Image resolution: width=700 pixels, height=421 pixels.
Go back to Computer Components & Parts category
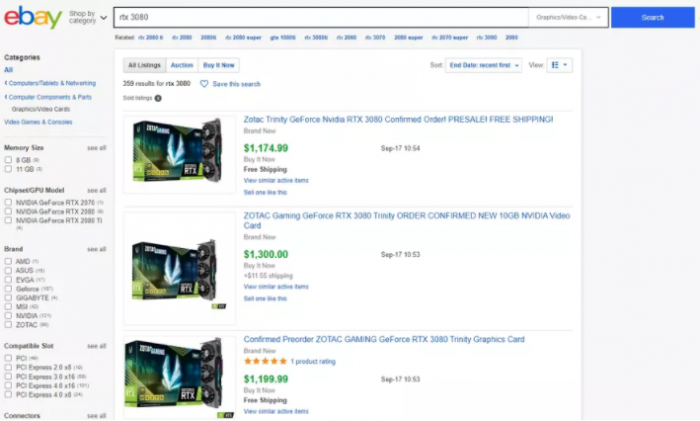coord(48,97)
